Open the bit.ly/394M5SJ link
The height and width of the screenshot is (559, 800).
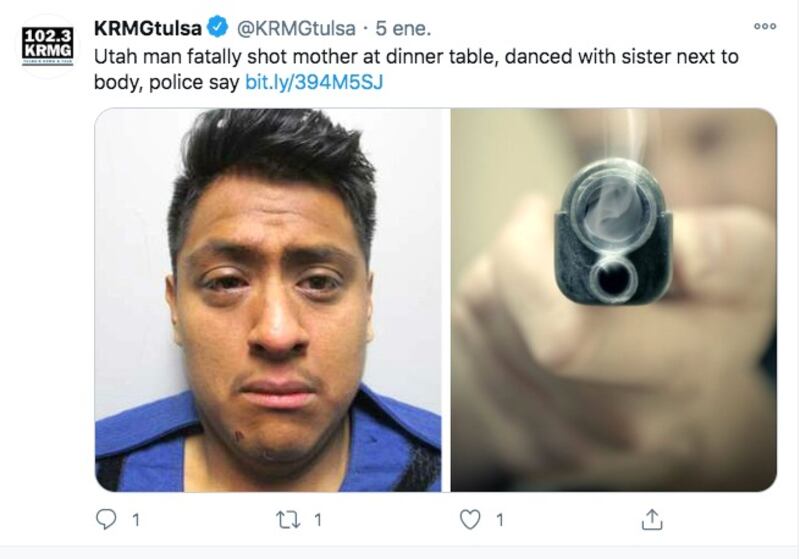tap(314, 82)
